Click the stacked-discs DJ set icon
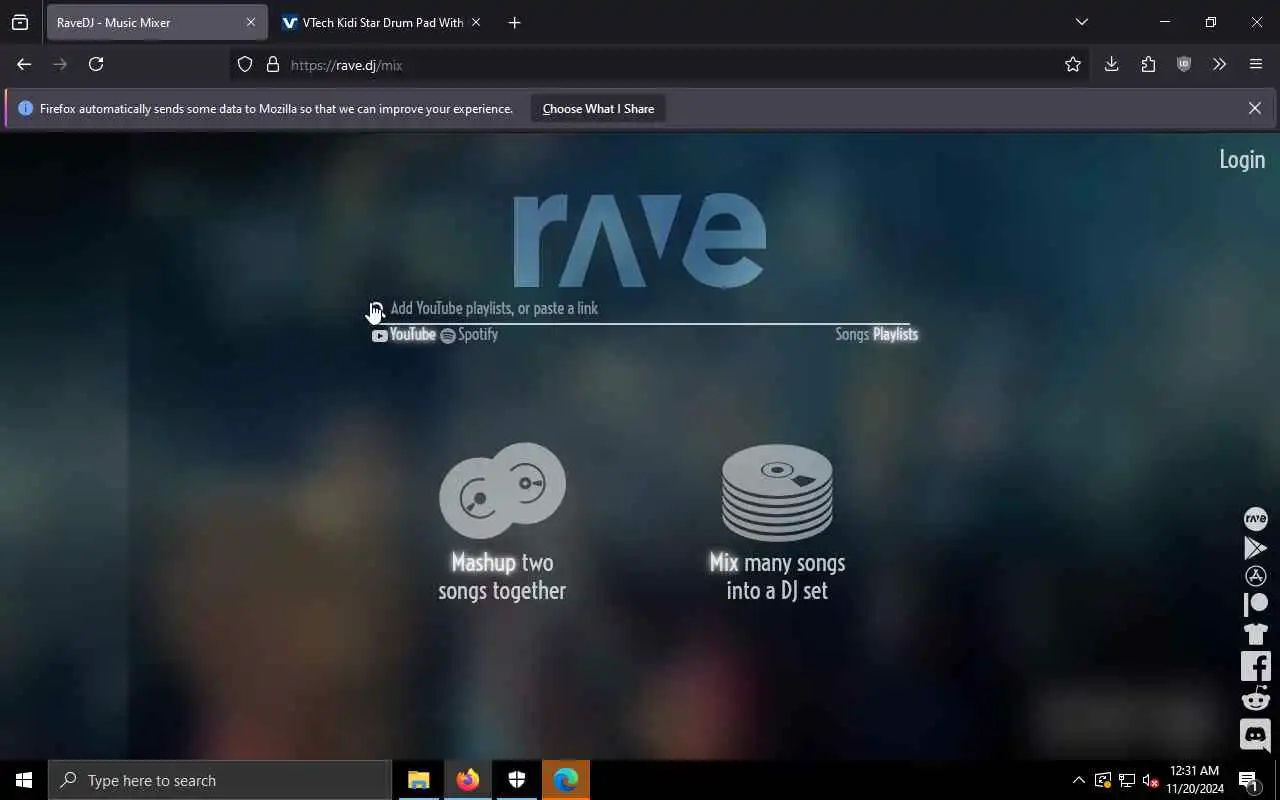Screen dimensions: 1280x800 tap(777, 492)
